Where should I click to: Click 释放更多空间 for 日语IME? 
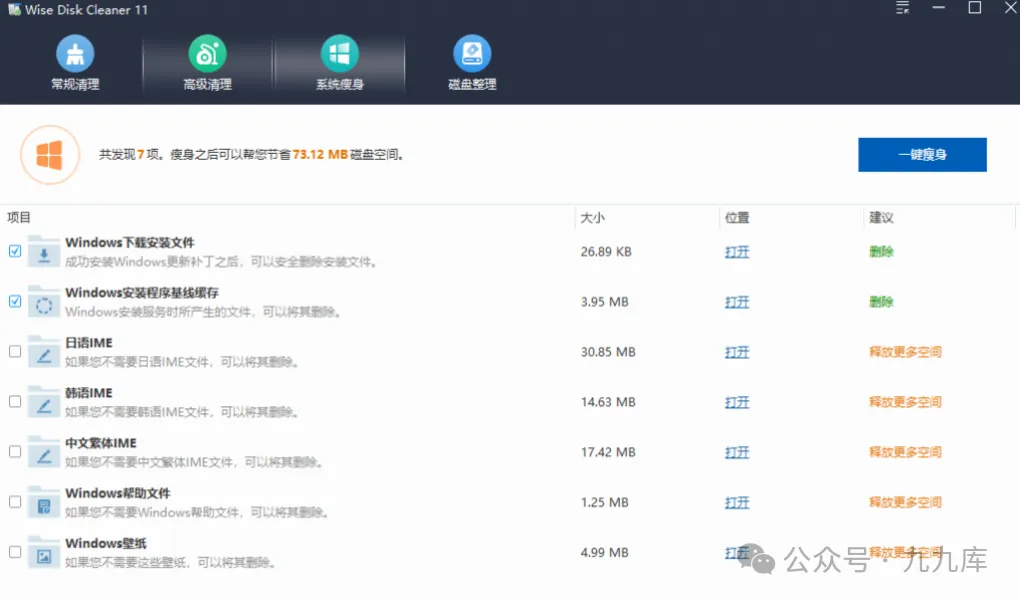tap(906, 352)
